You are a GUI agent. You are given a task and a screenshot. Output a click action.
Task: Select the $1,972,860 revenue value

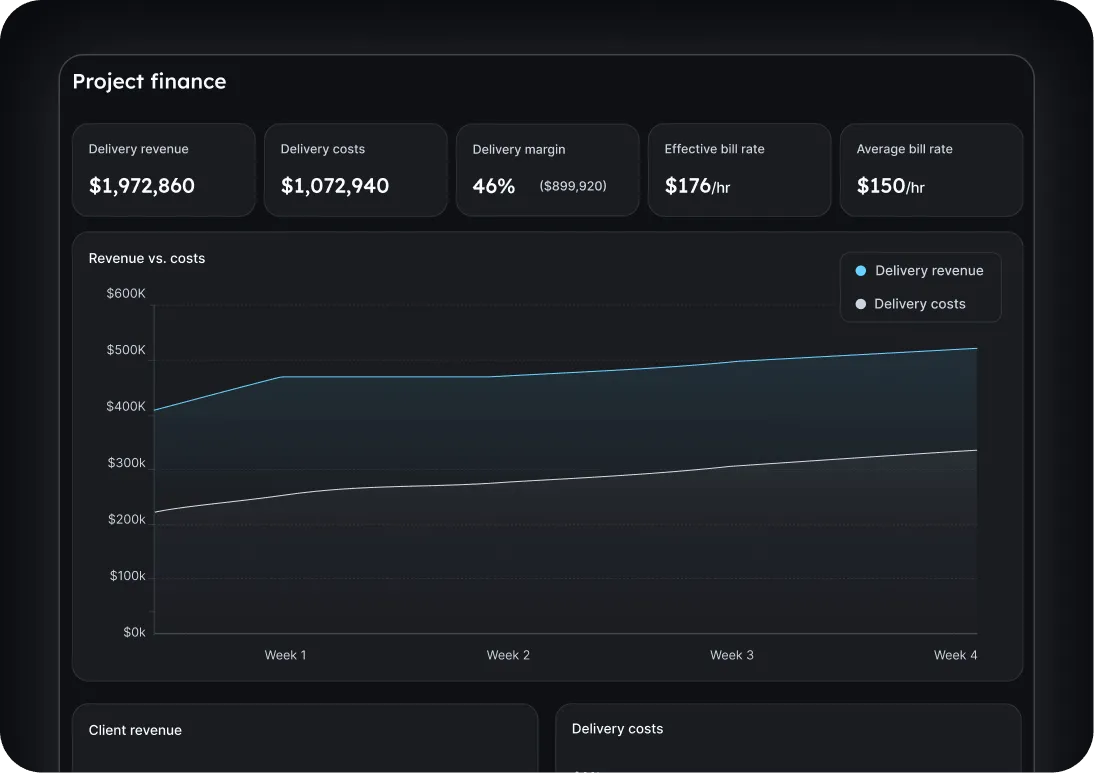point(142,186)
